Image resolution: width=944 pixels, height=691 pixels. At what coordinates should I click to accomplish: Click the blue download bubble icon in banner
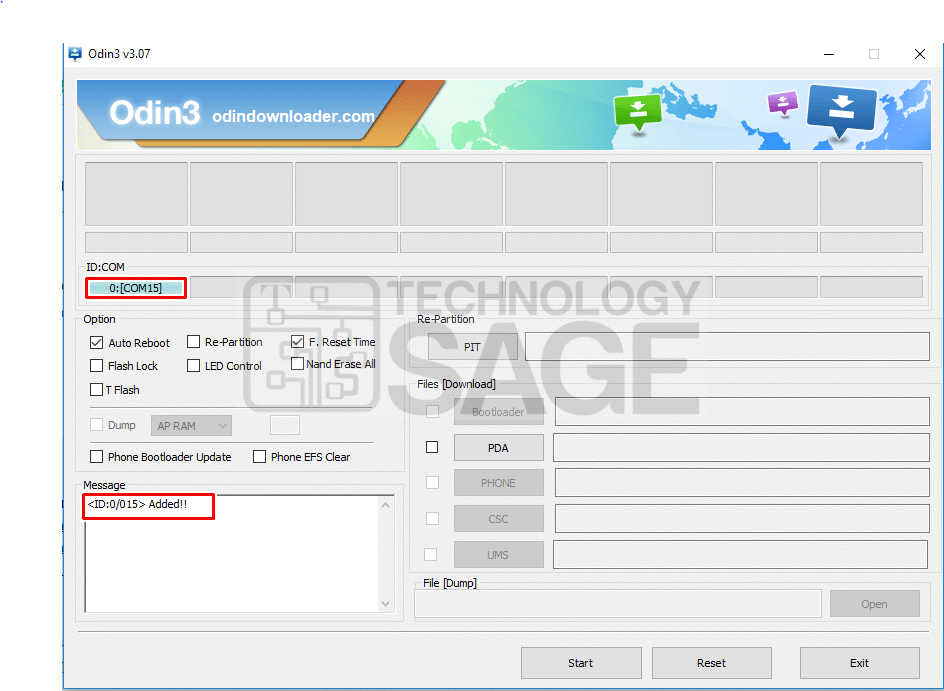coord(841,111)
